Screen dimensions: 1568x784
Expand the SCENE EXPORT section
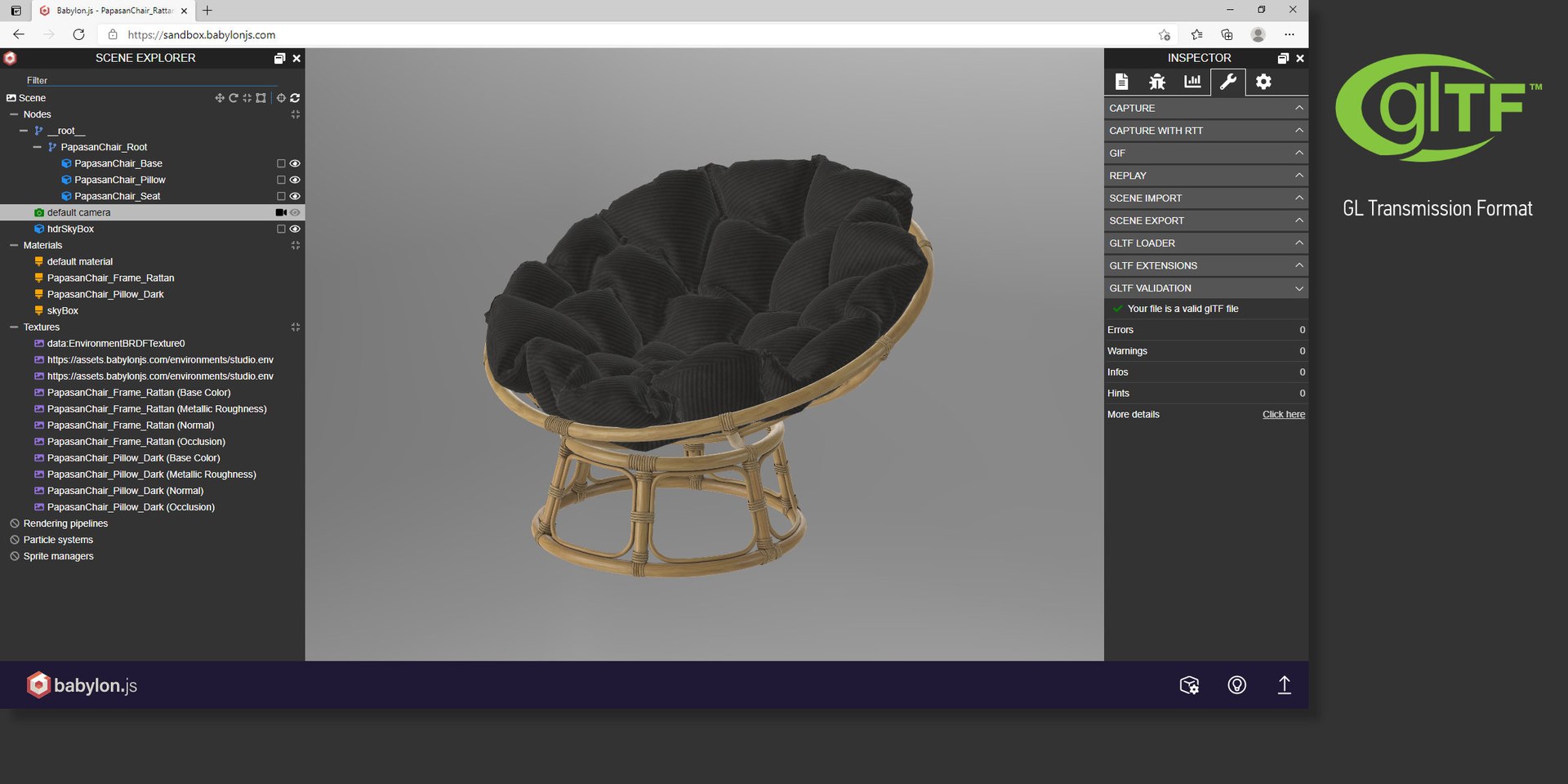point(1206,220)
